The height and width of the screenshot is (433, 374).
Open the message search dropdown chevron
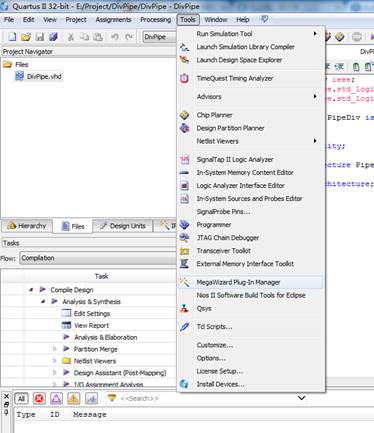tap(301, 398)
